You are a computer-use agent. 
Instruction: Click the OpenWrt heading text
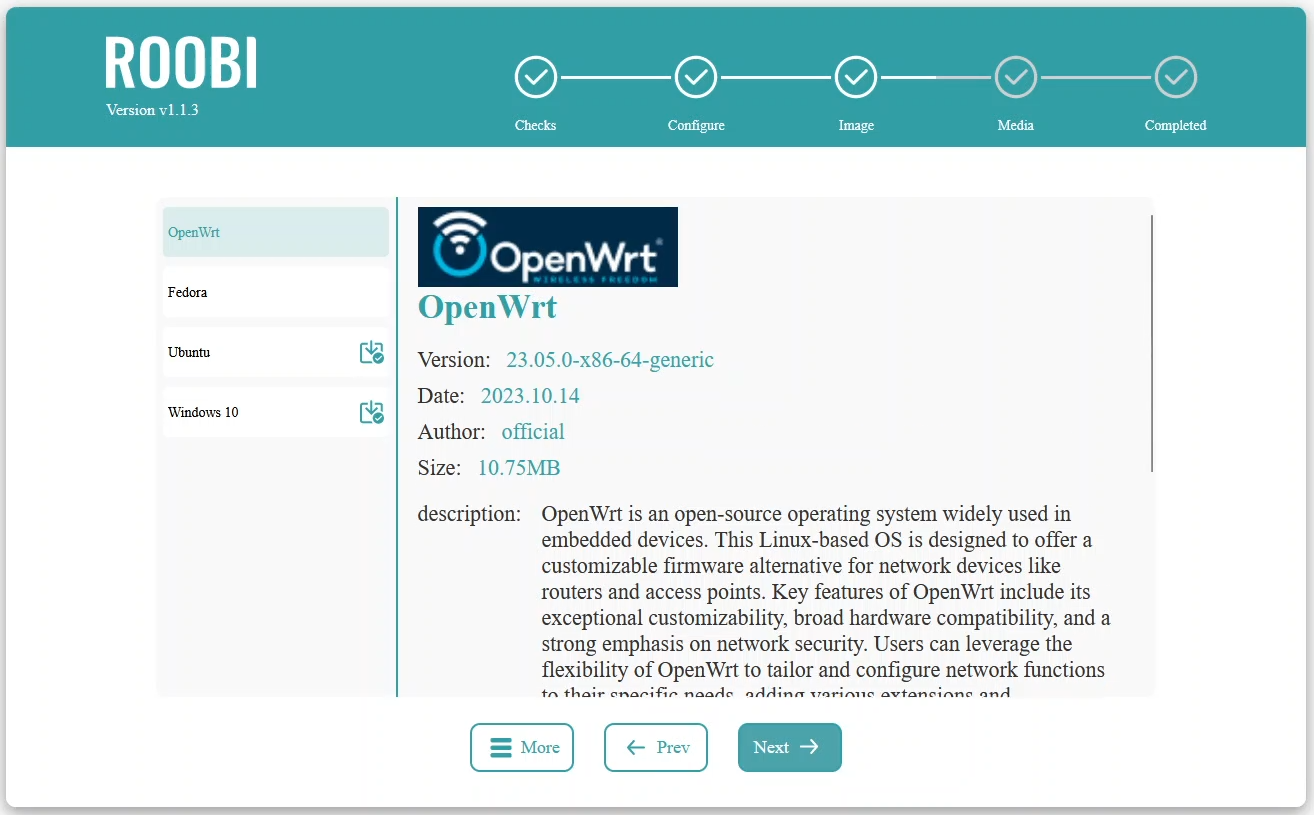pos(487,306)
